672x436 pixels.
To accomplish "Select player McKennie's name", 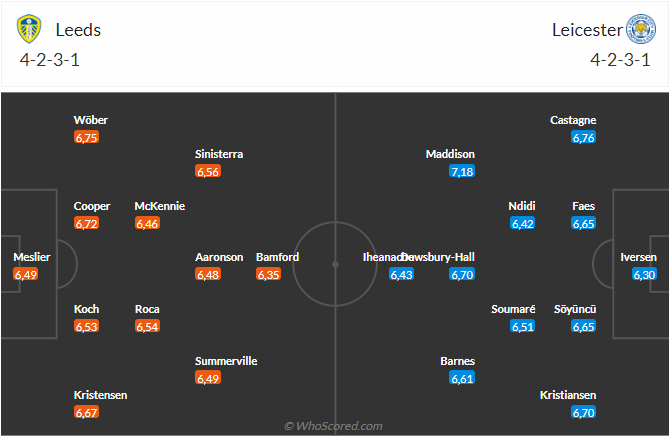I will pyautogui.click(x=160, y=206).
